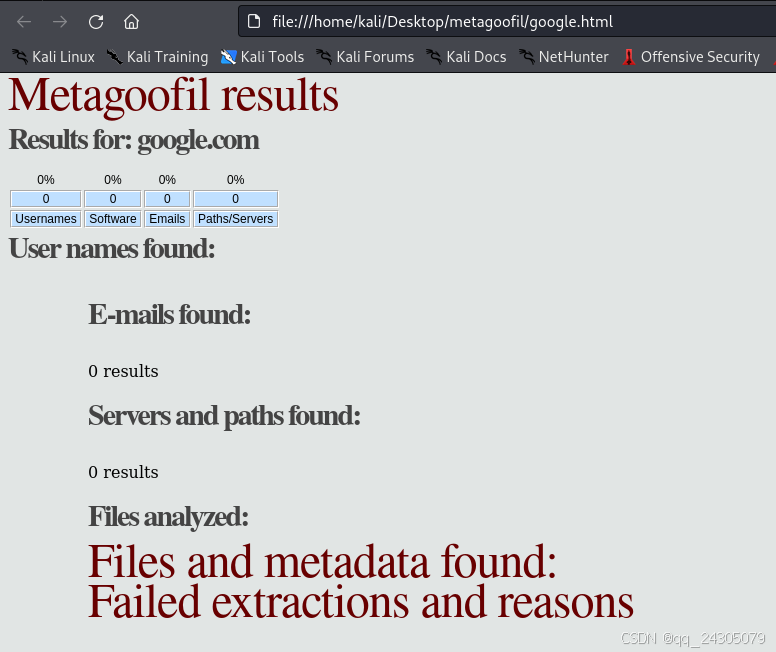Focus the address bar showing google.html path
The height and width of the screenshot is (652, 776).
[507, 22]
